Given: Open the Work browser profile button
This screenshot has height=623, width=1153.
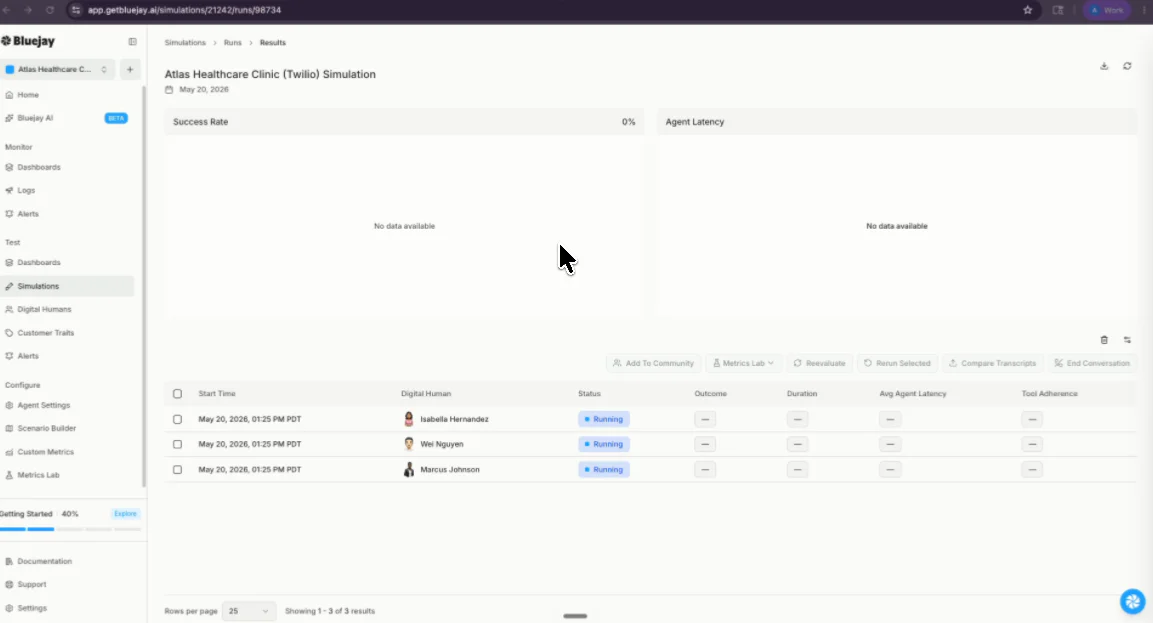Looking at the screenshot, I should click(1107, 10).
